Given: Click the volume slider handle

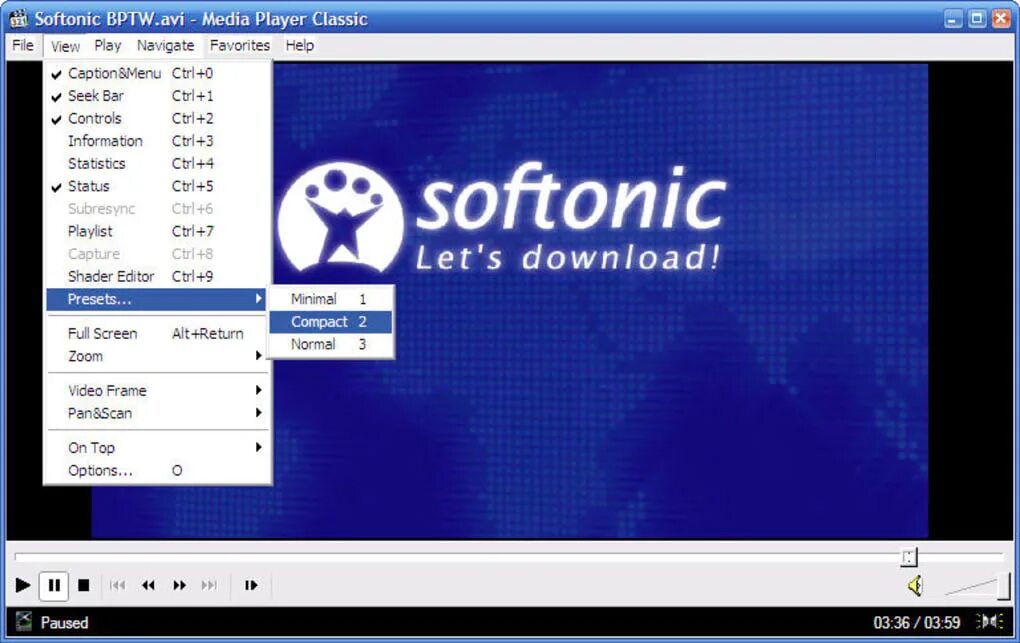Looking at the screenshot, I should (1004, 585).
